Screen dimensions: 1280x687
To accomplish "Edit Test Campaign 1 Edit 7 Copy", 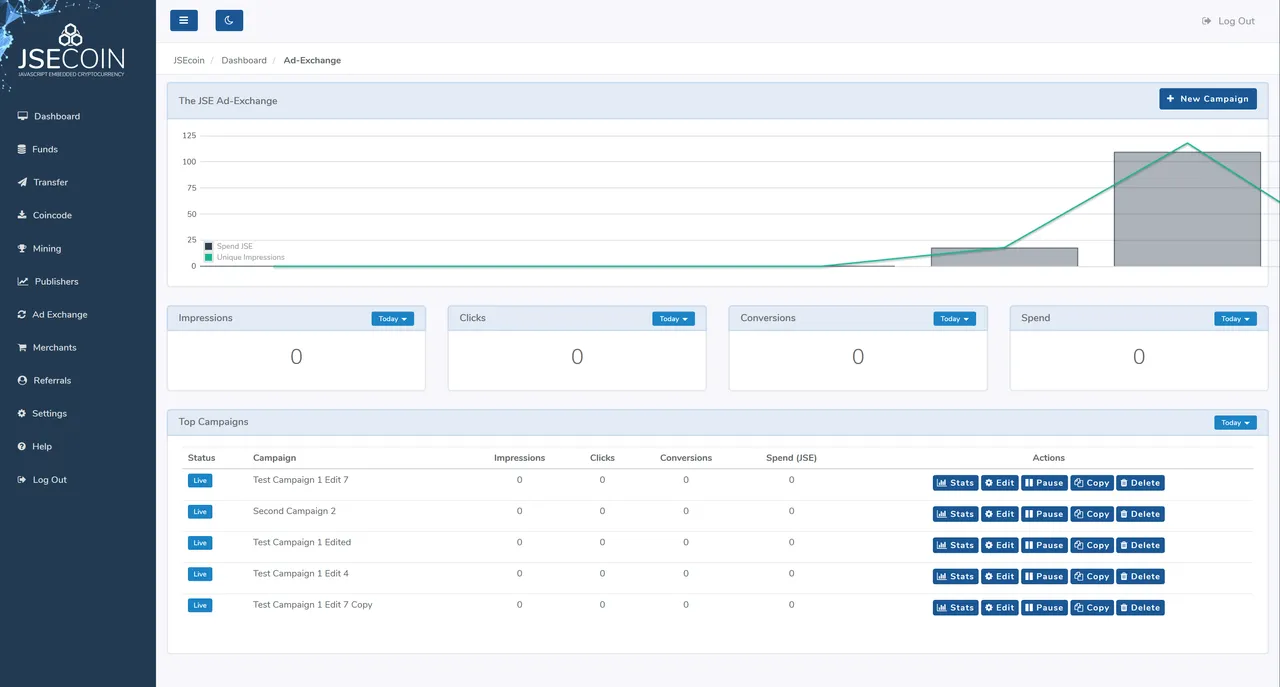I will tap(1000, 607).
